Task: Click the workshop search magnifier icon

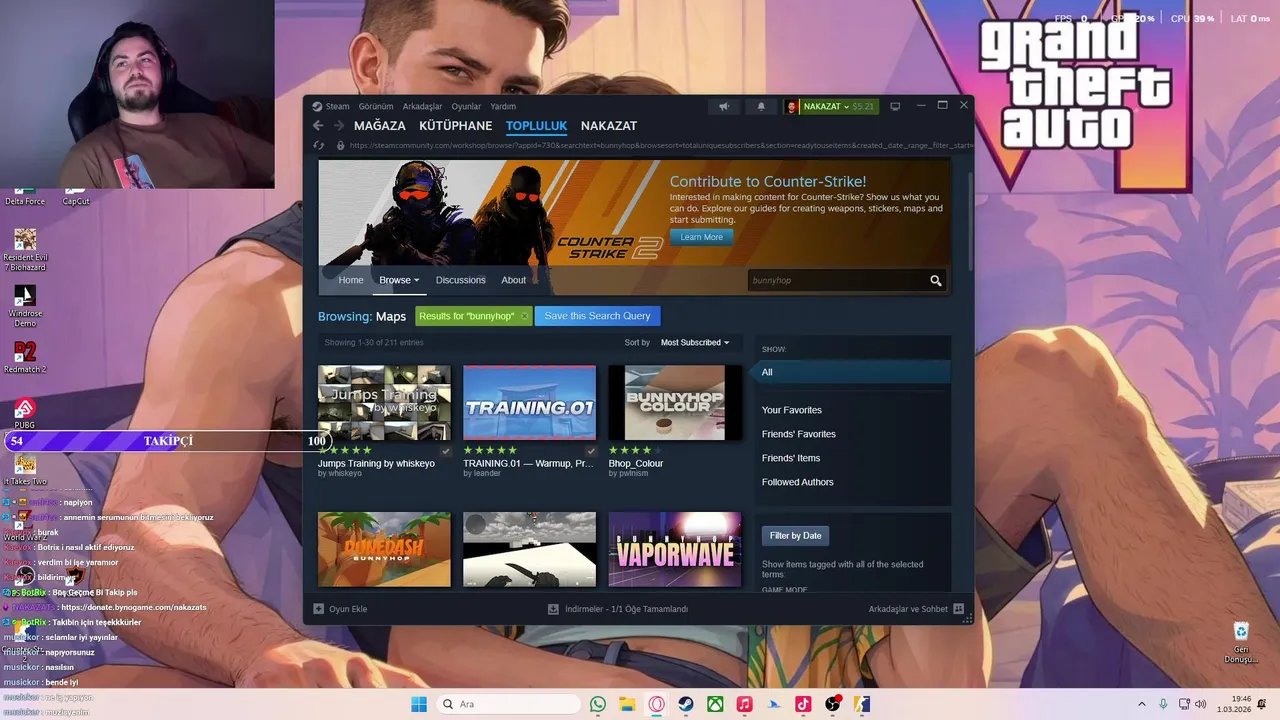Action: coord(936,280)
